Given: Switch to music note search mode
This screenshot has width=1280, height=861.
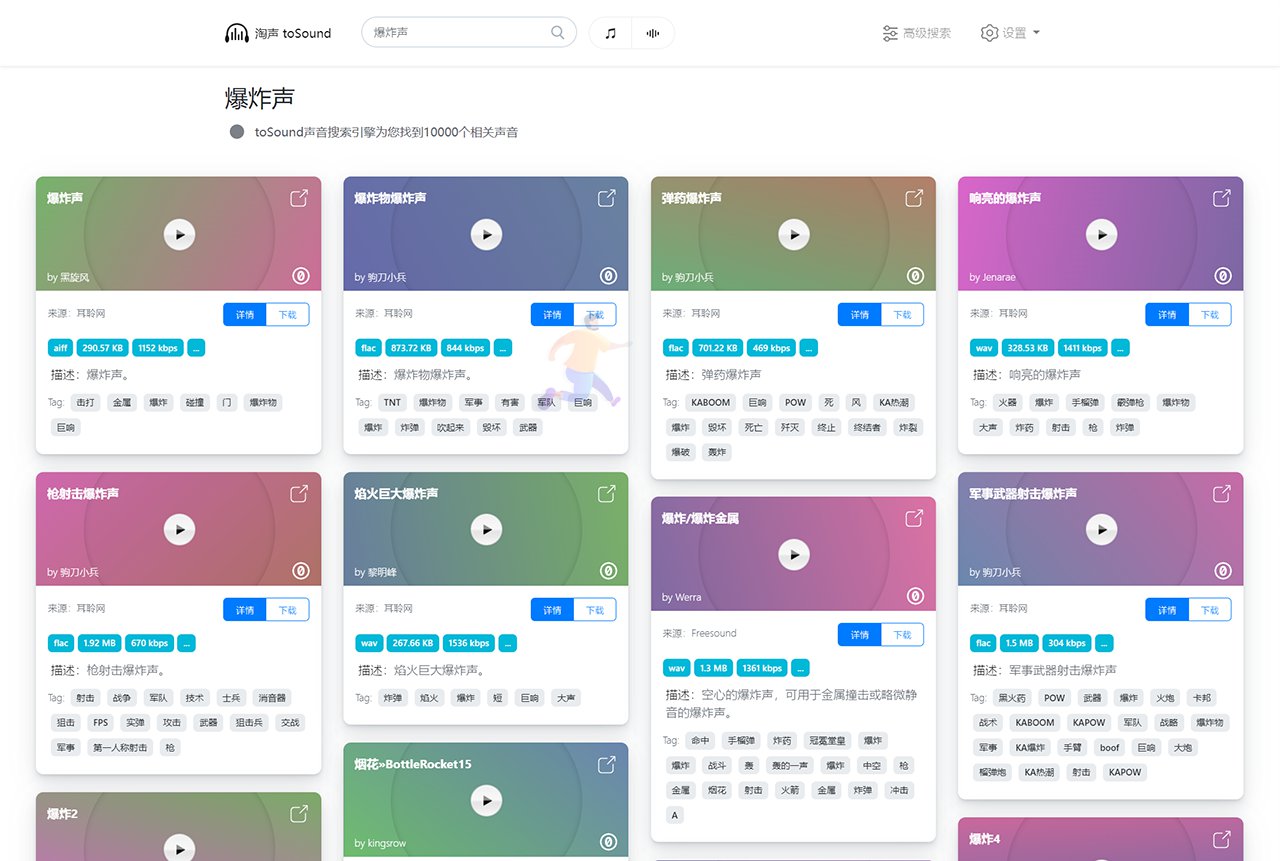Looking at the screenshot, I should coord(611,33).
